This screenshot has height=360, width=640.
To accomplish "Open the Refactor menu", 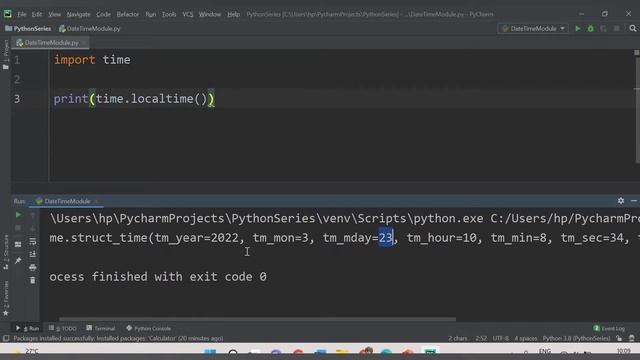I will click(128, 14).
